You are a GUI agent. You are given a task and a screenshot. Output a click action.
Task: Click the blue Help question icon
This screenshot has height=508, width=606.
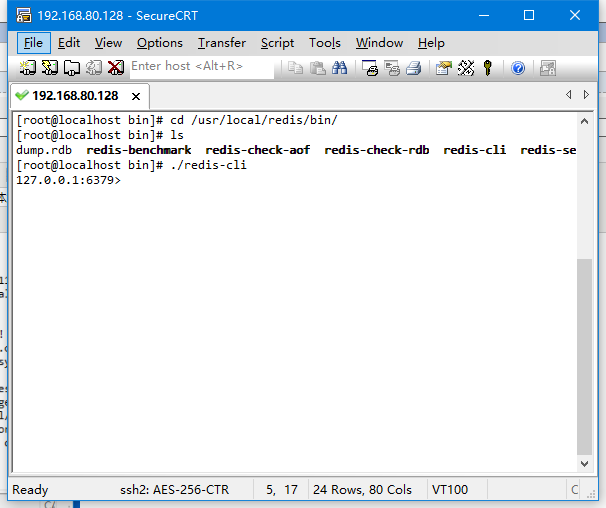click(518, 68)
